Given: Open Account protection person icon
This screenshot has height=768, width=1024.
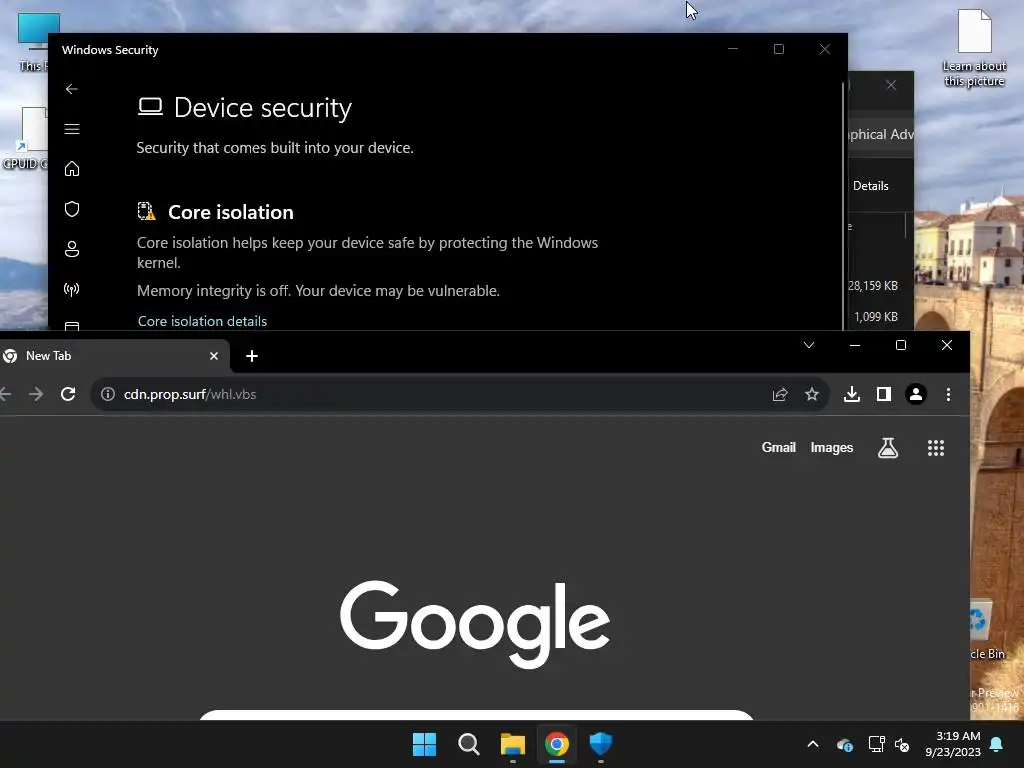Looking at the screenshot, I should point(72,249).
